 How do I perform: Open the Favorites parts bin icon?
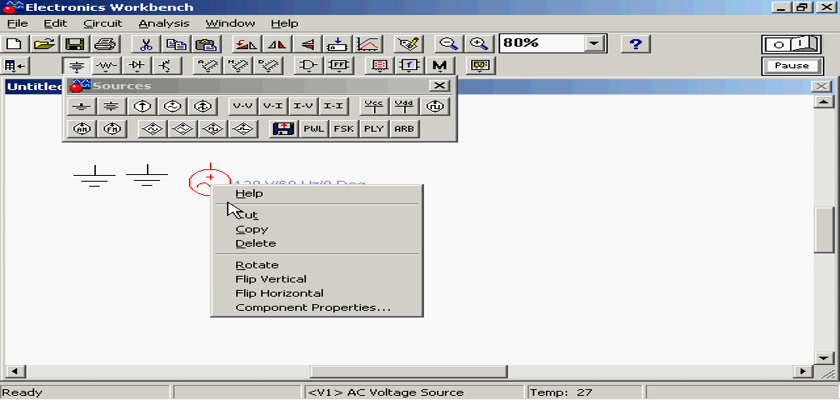(14, 66)
